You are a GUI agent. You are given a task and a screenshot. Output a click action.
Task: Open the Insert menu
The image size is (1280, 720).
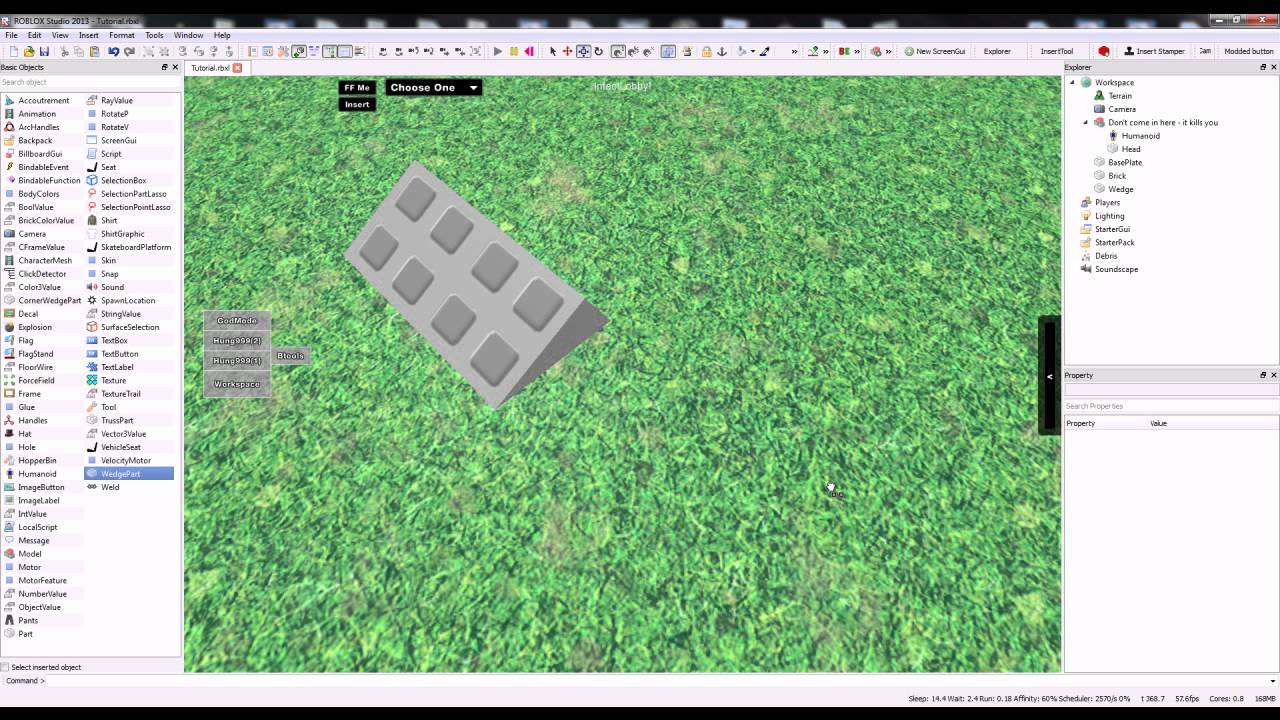[x=89, y=35]
